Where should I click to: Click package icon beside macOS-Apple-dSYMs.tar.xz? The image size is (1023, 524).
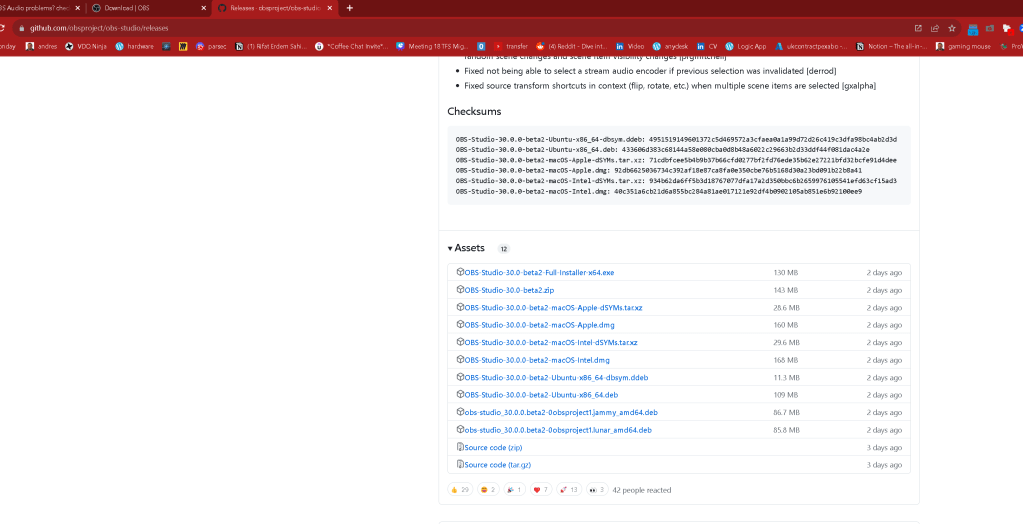coord(460,307)
